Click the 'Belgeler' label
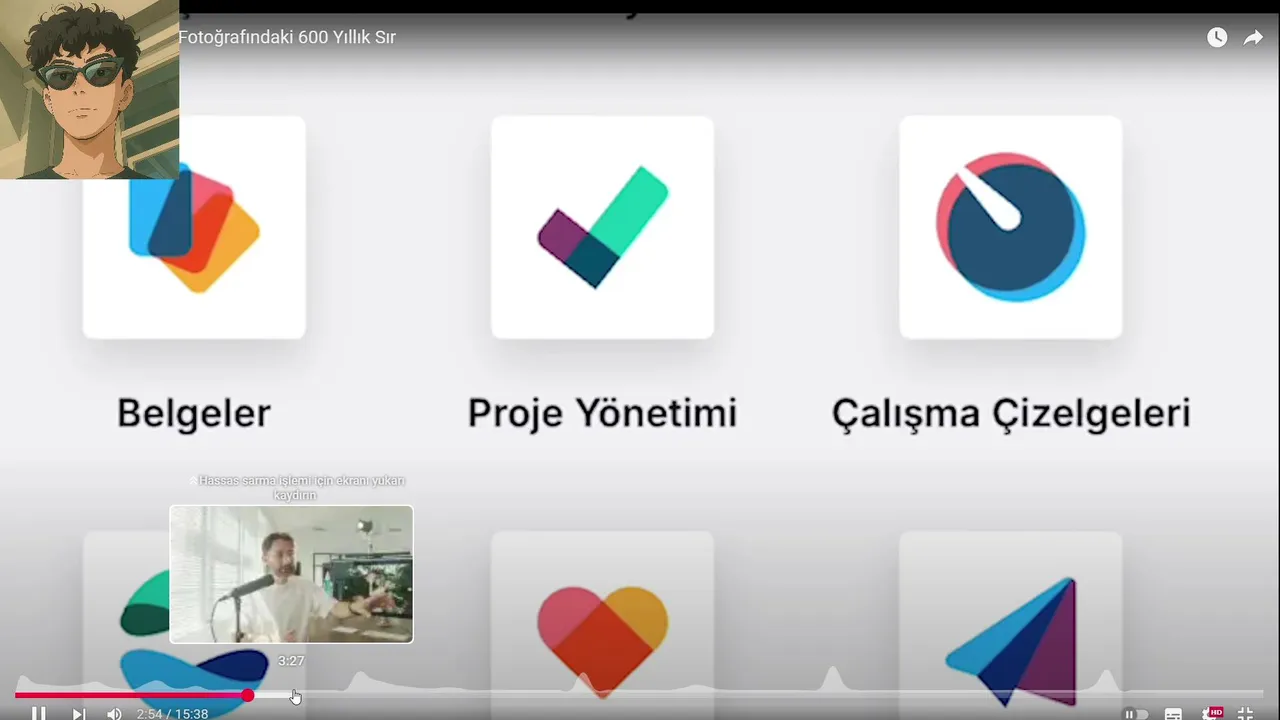Viewport: 1280px width, 720px height. coord(194,413)
